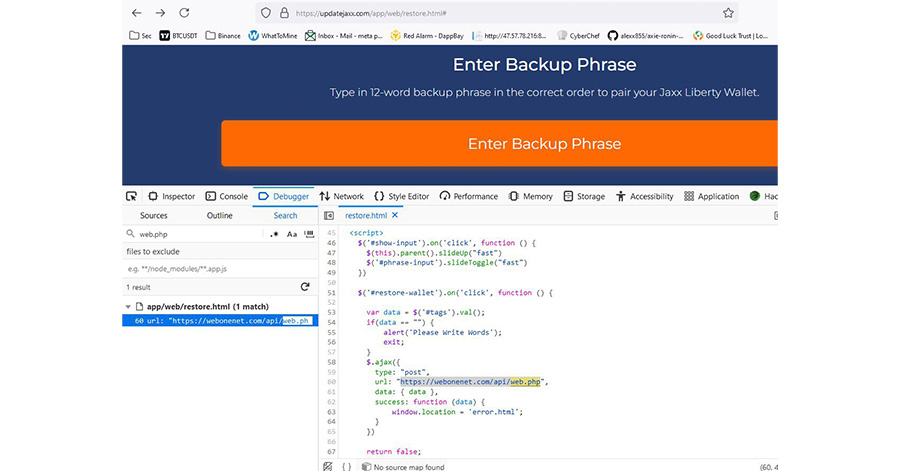Image resolution: width=900 pixels, height=471 pixels.
Task: Click the address bar showing updatejaxx.com
Action: point(496,13)
